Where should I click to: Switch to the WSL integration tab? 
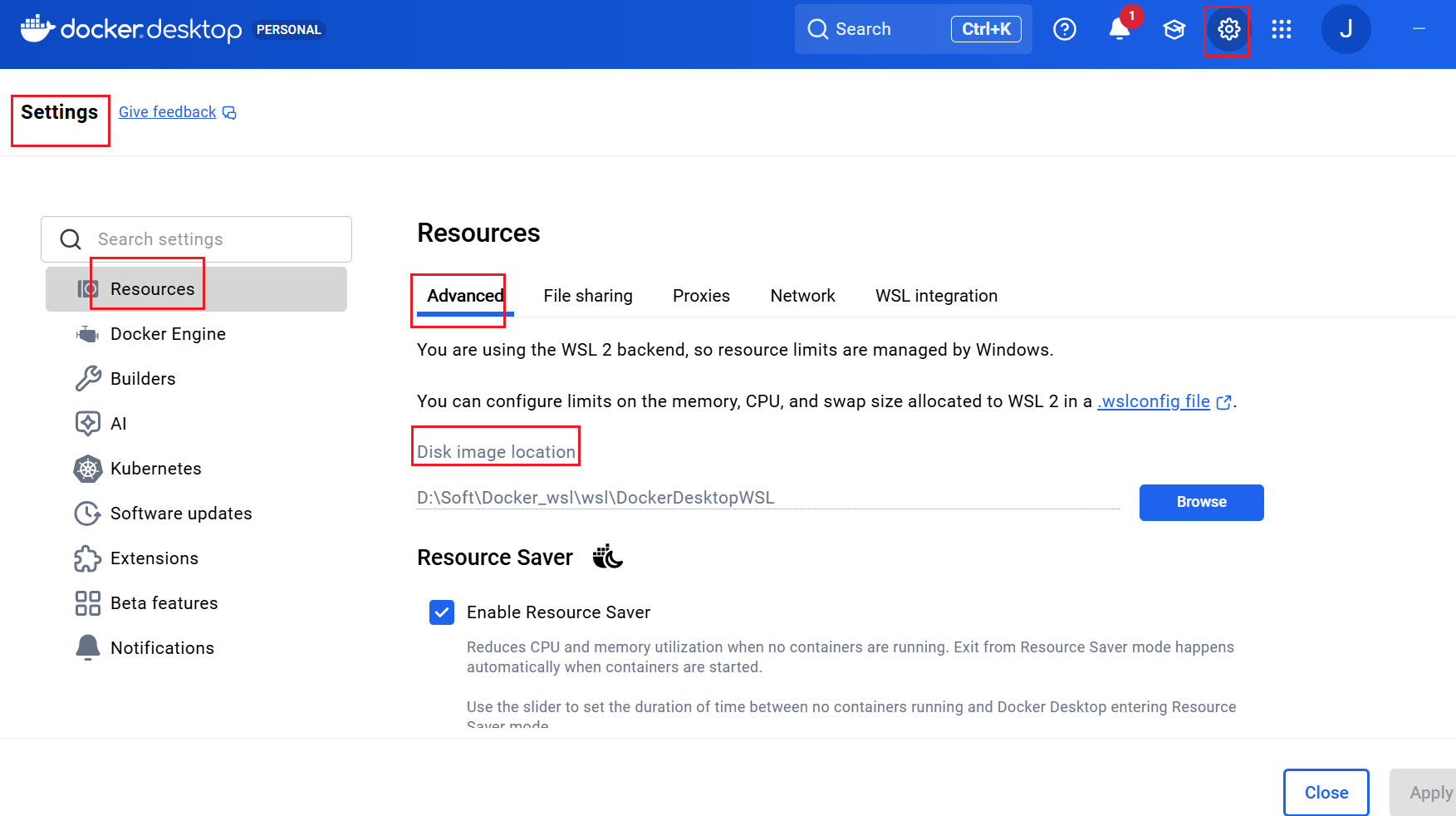click(x=936, y=296)
